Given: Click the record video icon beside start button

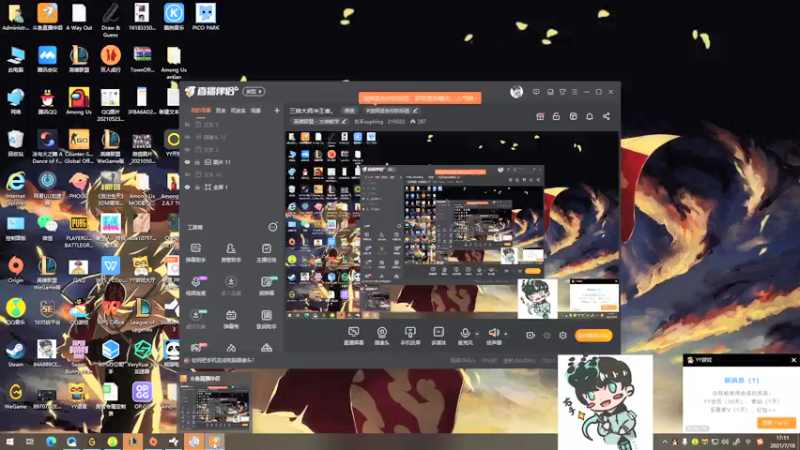Looking at the screenshot, I should tap(530, 335).
